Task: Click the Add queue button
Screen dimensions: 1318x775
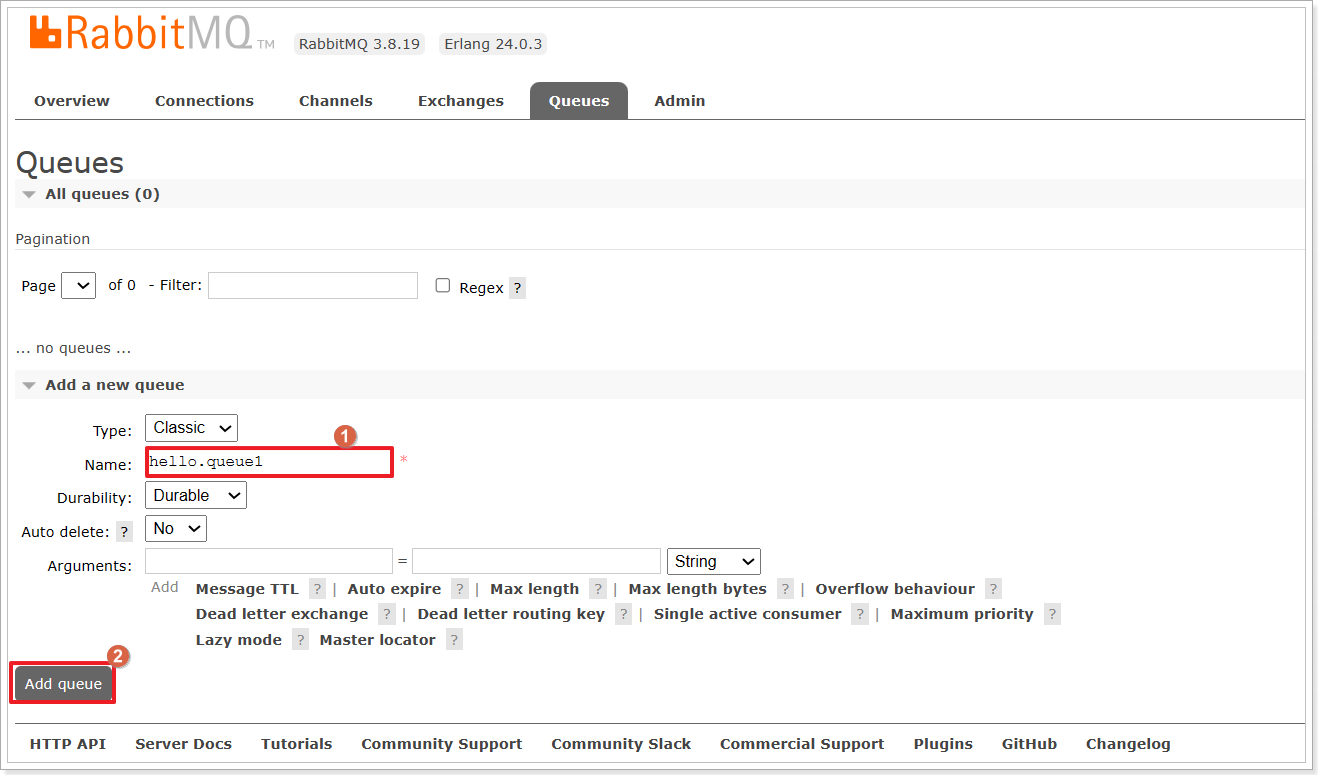Action: point(63,684)
